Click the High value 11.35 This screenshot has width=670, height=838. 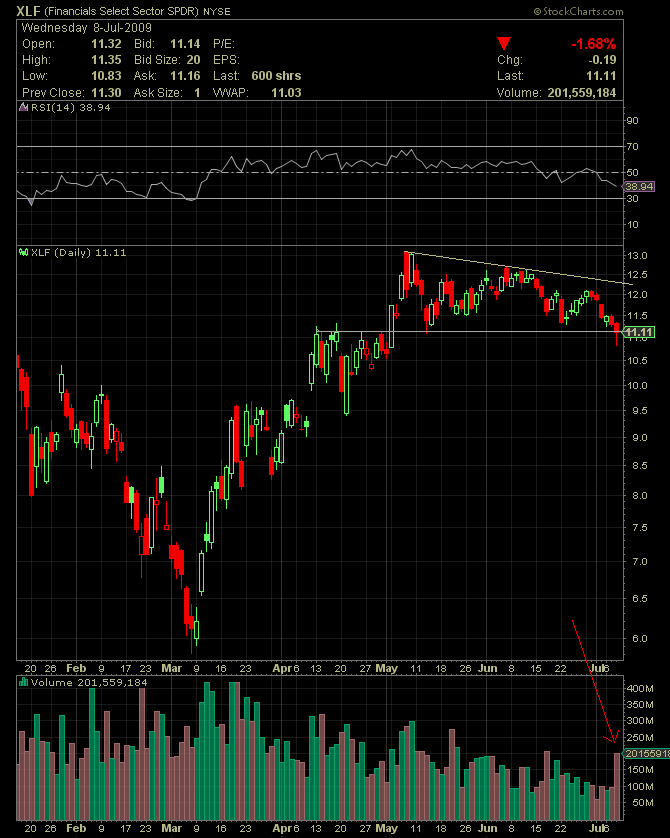pyautogui.click(x=106, y=60)
